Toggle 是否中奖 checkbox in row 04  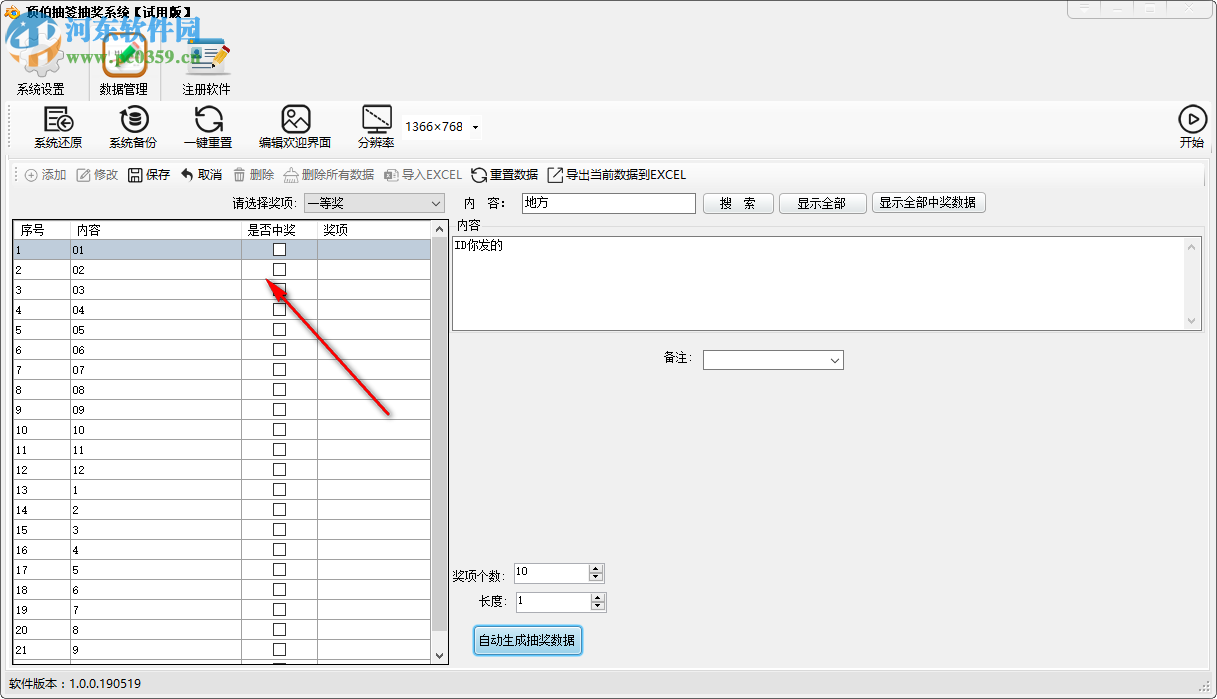click(x=279, y=310)
